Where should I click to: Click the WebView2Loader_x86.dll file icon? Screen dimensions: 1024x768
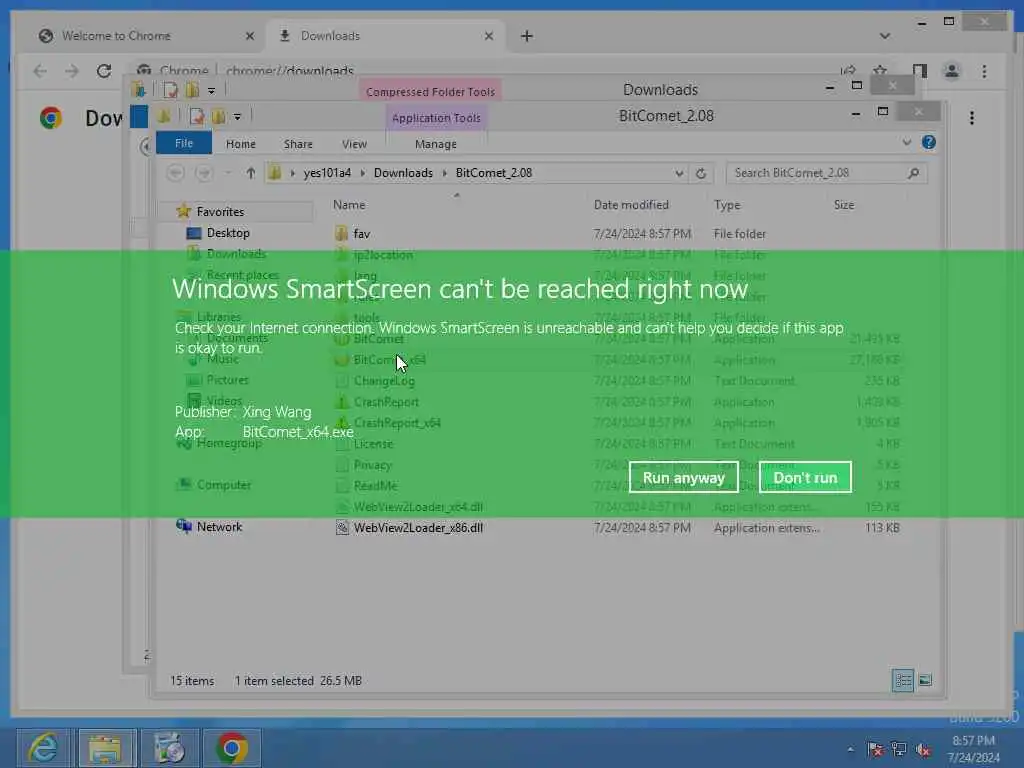pos(342,528)
